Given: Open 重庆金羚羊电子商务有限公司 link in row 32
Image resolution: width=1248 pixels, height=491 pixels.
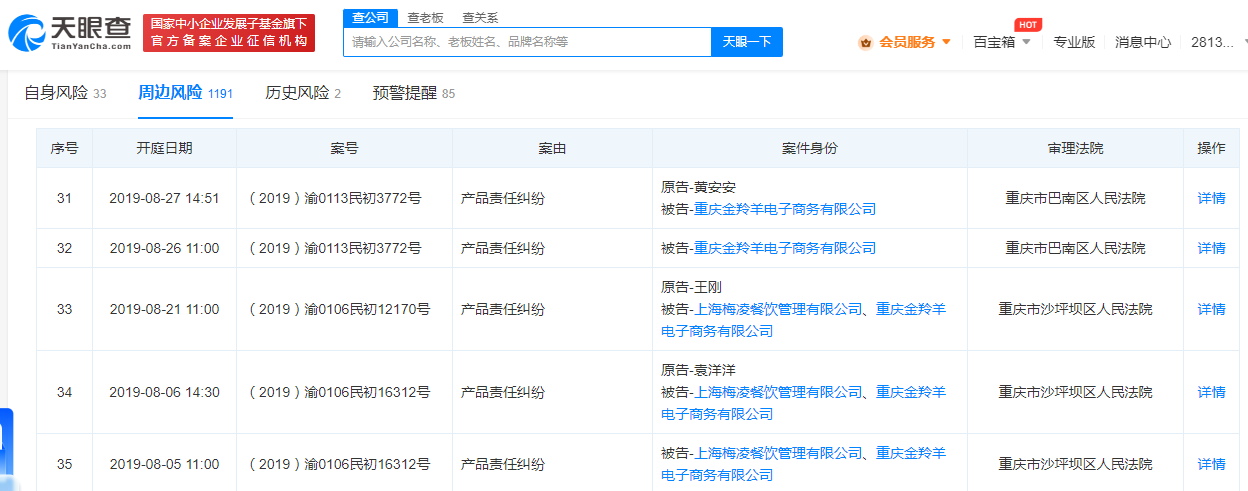Looking at the screenshot, I should click(x=785, y=248).
